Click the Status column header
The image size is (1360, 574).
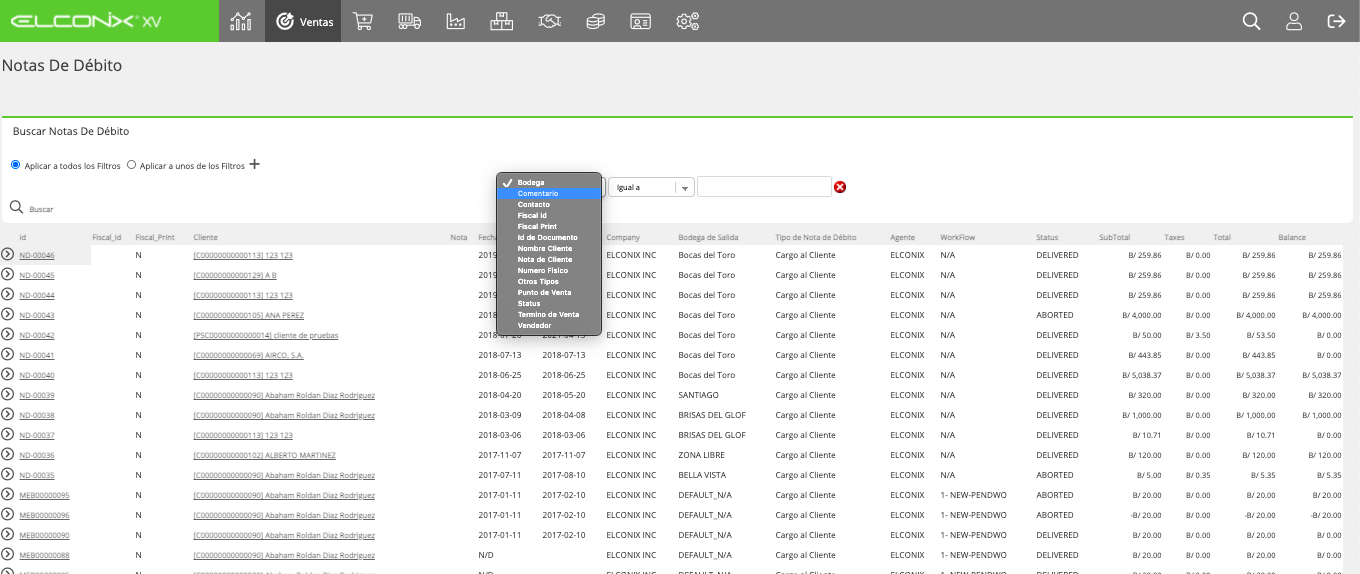pos(1047,237)
